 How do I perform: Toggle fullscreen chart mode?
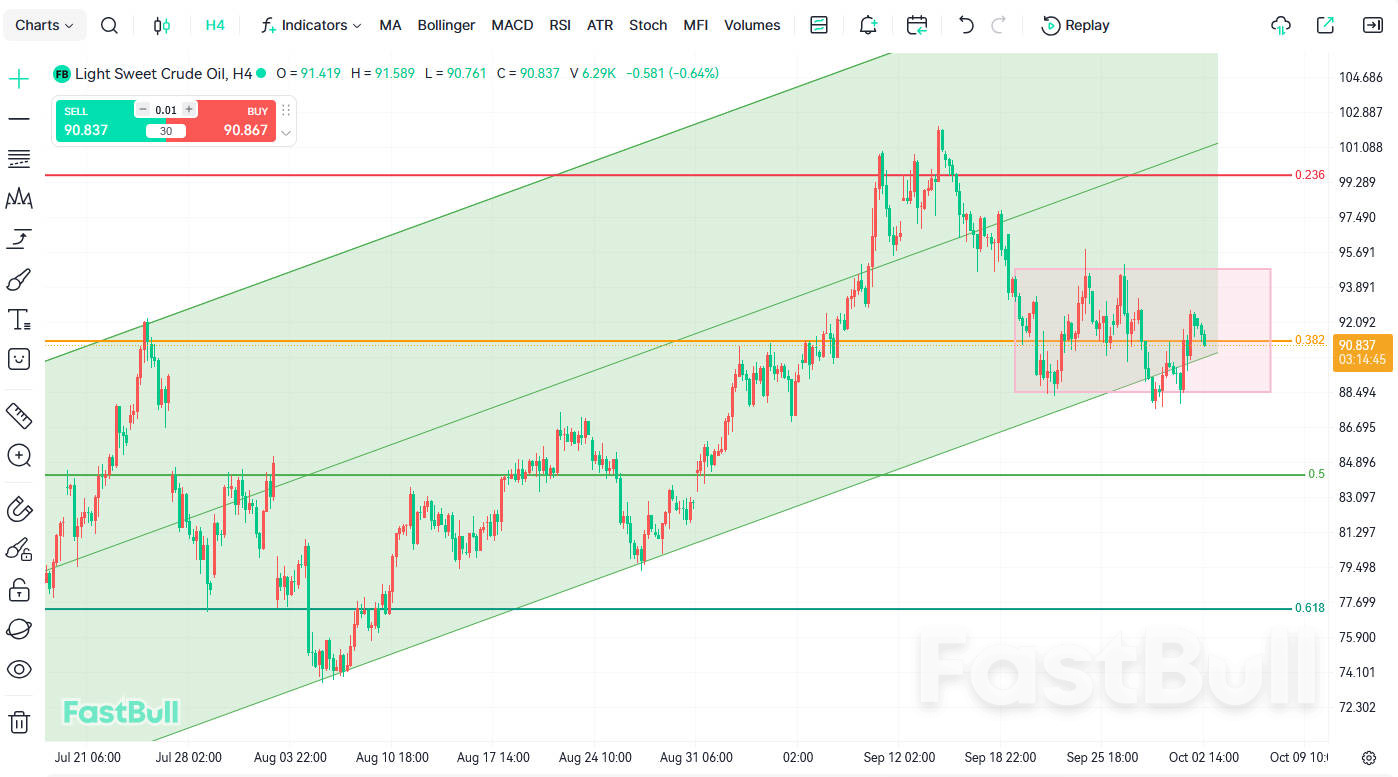tap(1373, 25)
